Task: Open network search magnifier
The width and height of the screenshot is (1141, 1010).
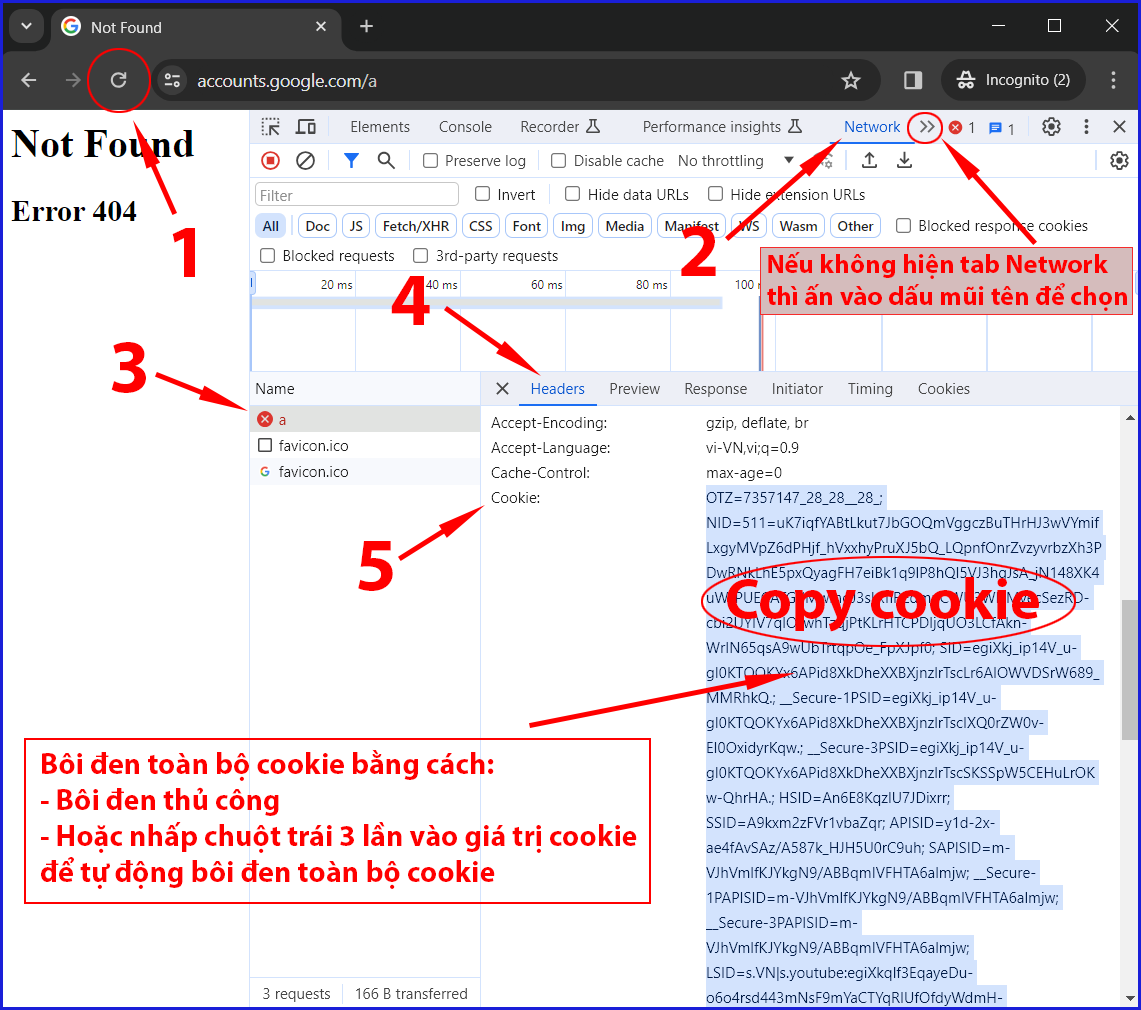Action: 386,161
